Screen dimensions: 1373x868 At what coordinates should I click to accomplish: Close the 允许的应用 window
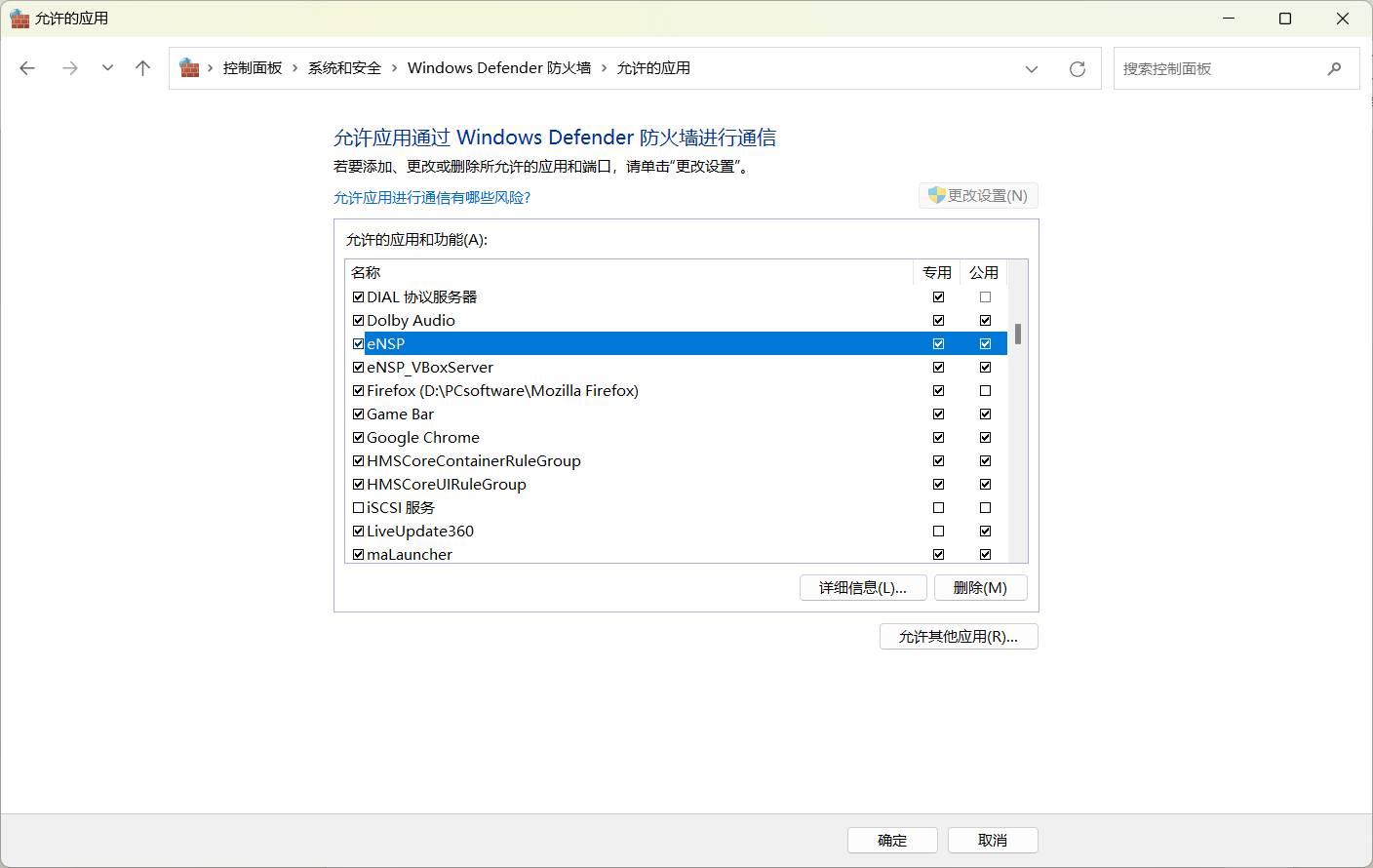[1343, 19]
